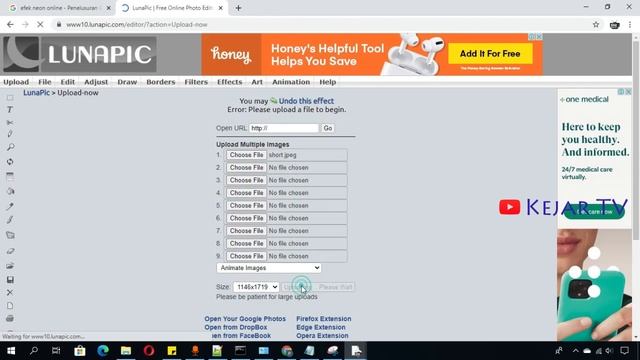Open the Effects menu
The width and height of the screenshot is (640, 360).
click(229, 82)
